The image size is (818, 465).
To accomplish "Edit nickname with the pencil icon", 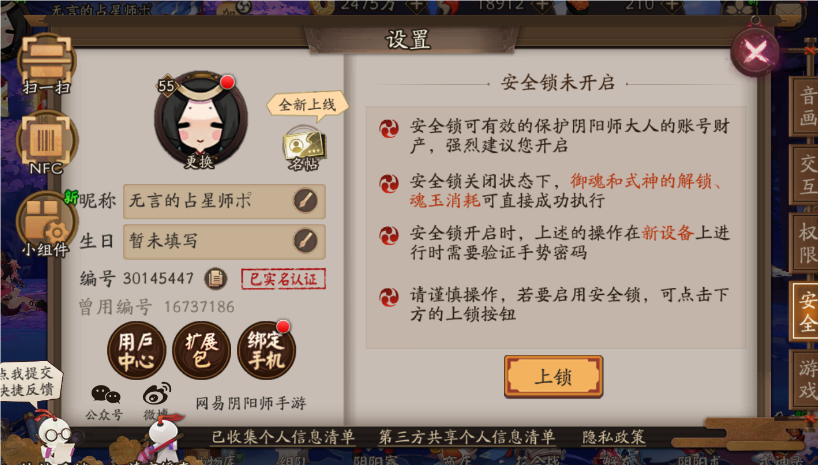I will (305, 201).
